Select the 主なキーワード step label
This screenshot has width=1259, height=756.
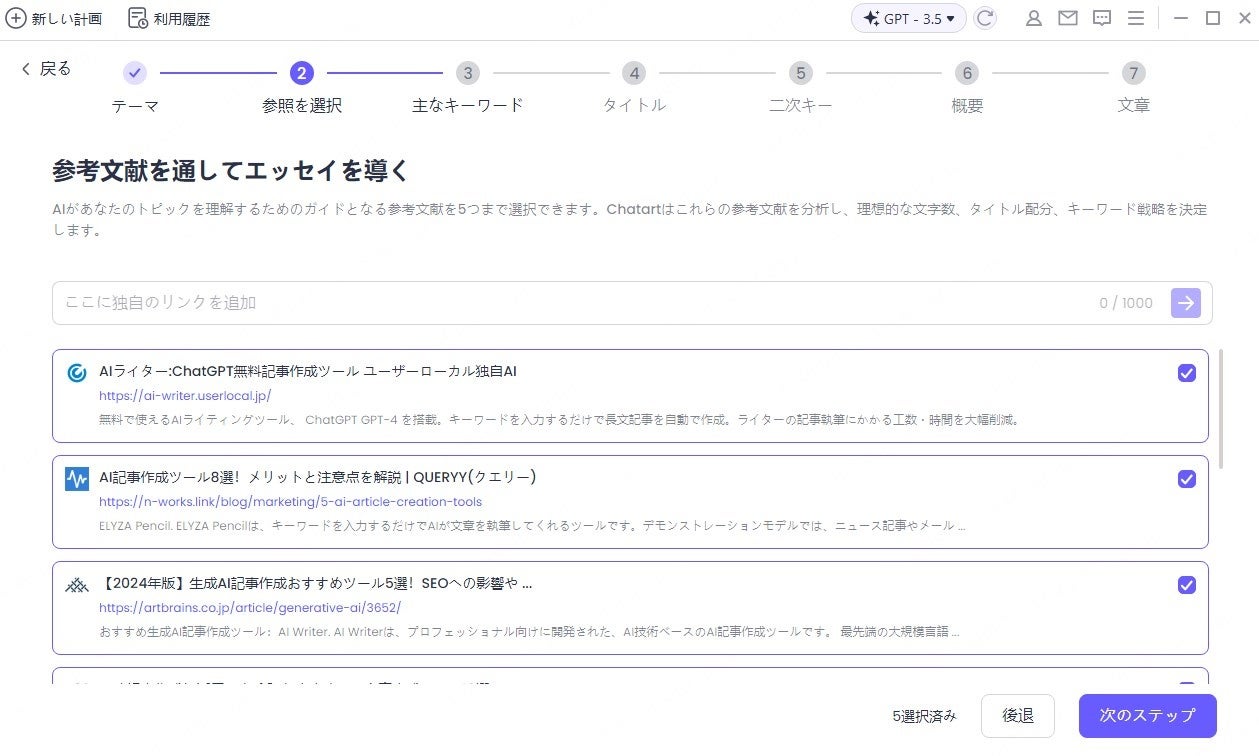pyautogui.click(x=467, y=105)
